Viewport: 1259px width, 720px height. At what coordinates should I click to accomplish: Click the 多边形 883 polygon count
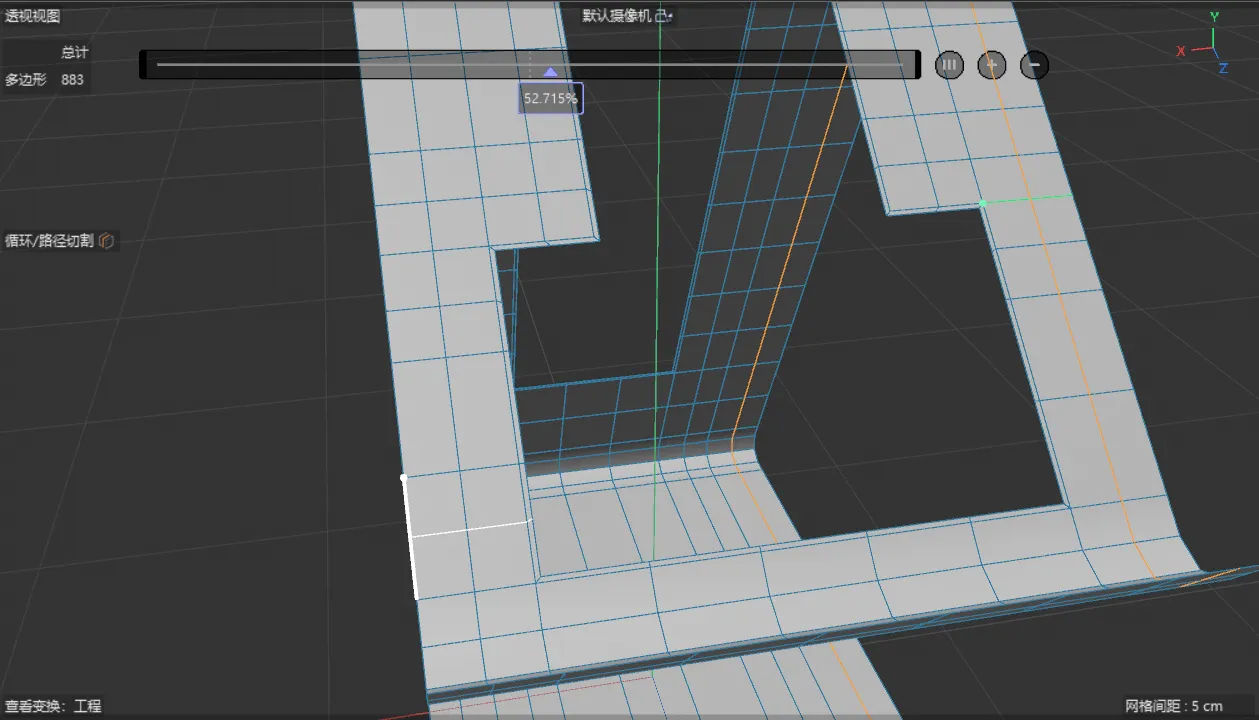tap(45, 79)
